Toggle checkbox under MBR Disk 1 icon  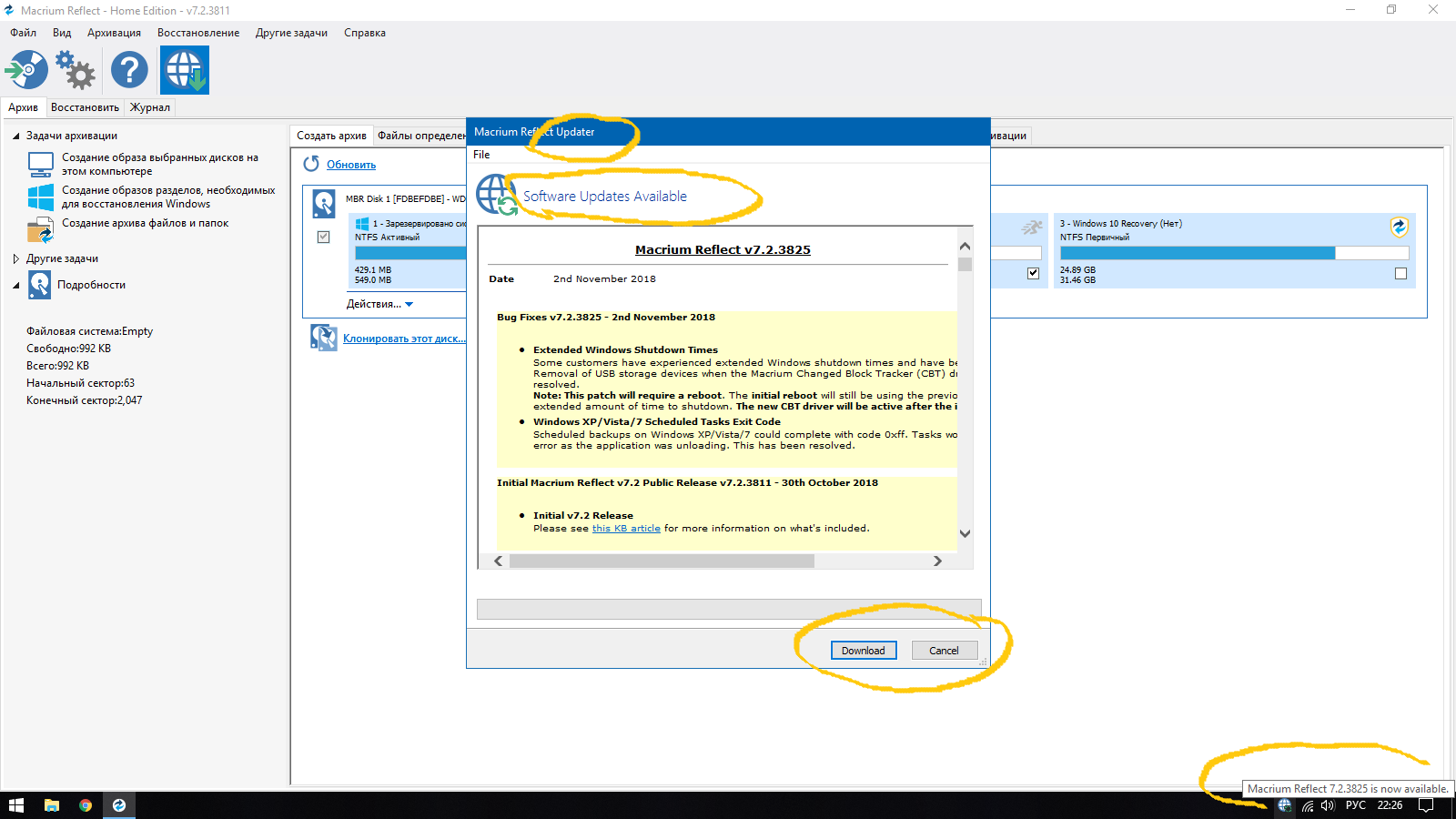click(323, 237)
